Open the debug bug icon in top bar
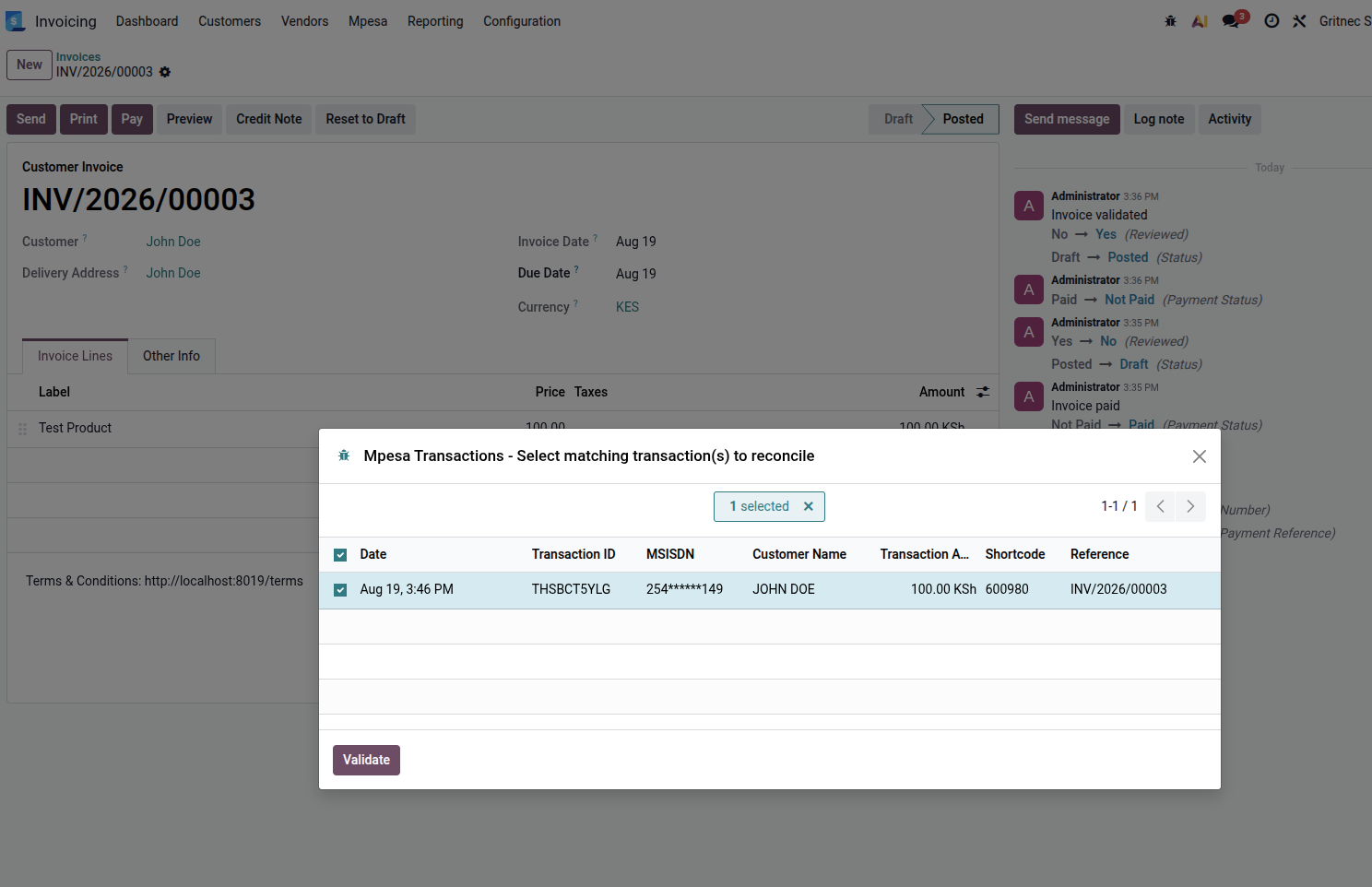This screenshot has width=1372, height=887. pos(1170,21)
